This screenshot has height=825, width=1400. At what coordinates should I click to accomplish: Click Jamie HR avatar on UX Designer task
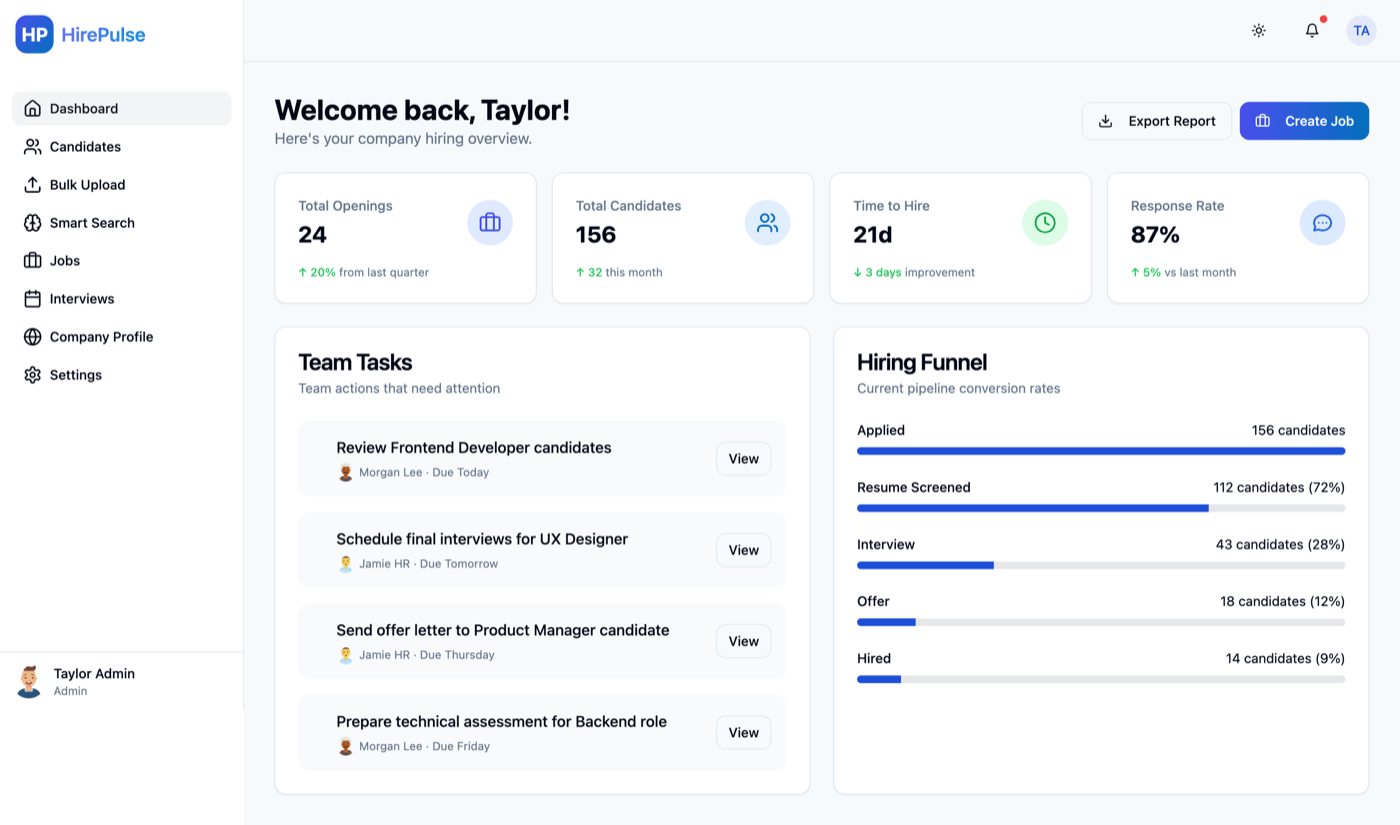pos(345,563)
